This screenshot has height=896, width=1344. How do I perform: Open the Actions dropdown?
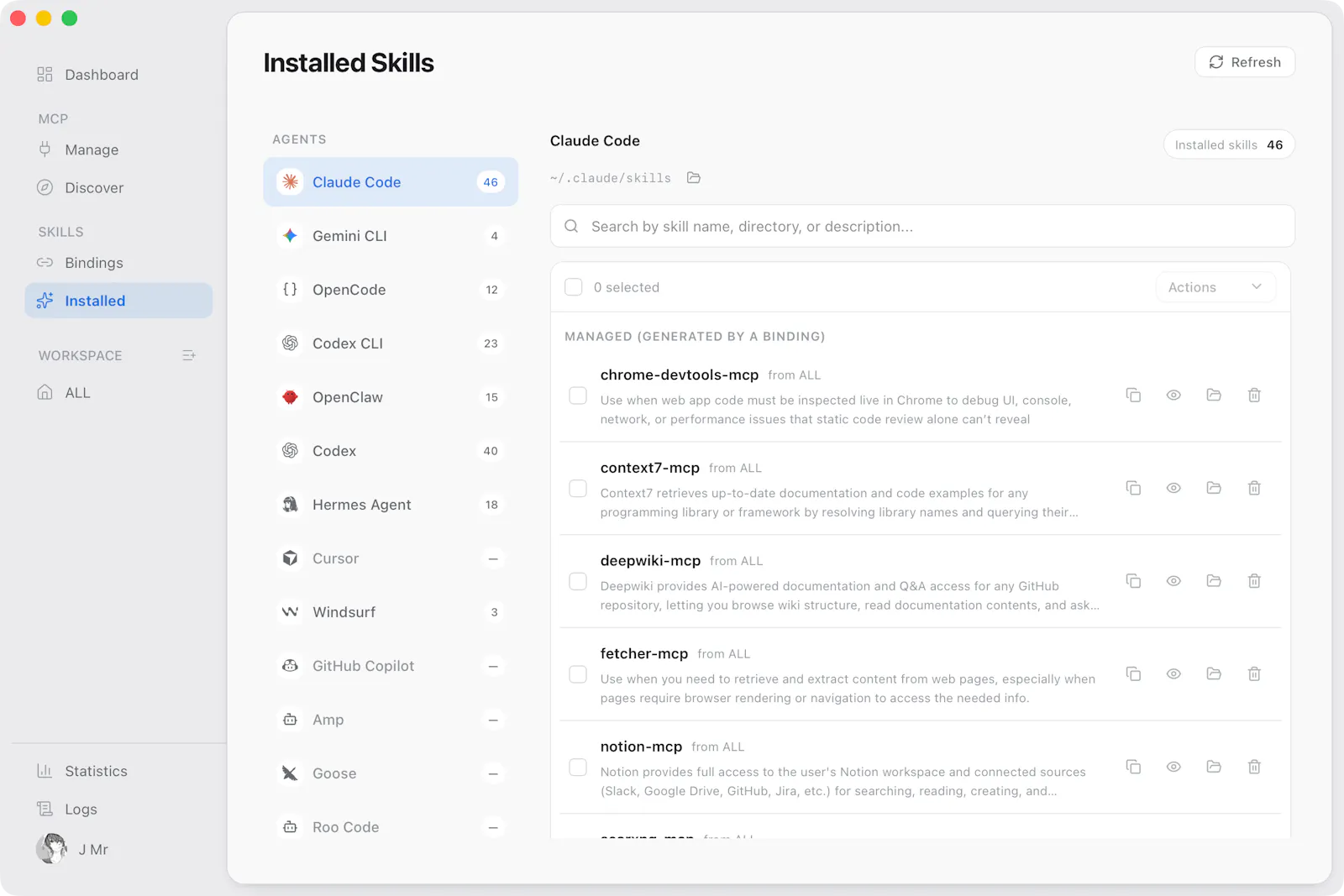[1215, 287]
